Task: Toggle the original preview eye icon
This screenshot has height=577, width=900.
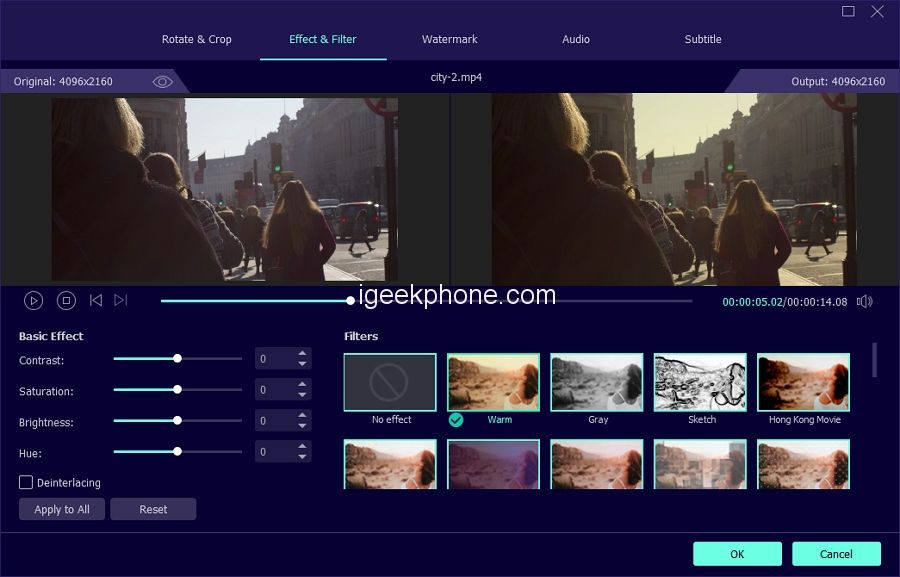Action: click(x=163, y=82)
